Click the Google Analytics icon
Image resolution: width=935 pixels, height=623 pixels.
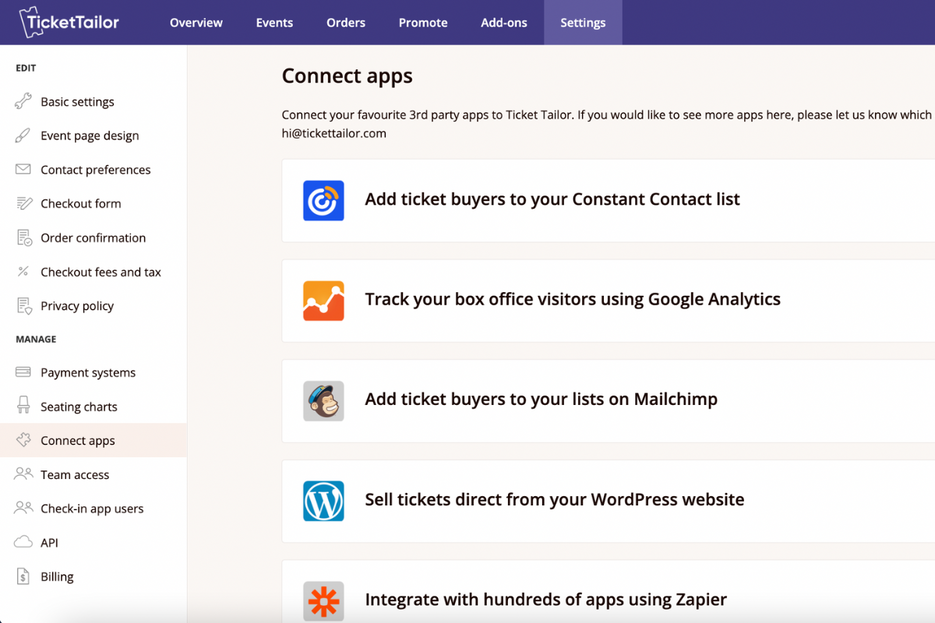(x=323, y=300)
